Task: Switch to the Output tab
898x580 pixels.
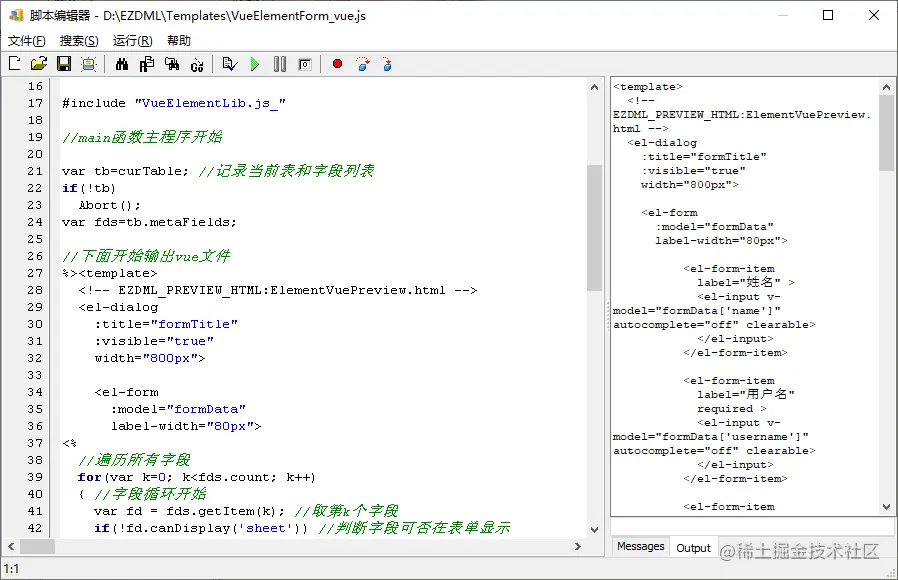Action: (693, 548)
